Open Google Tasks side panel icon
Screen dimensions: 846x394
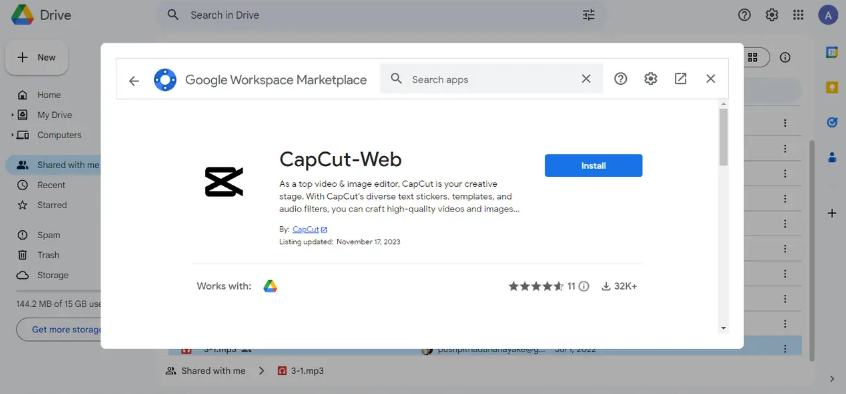tap(831, 123)
